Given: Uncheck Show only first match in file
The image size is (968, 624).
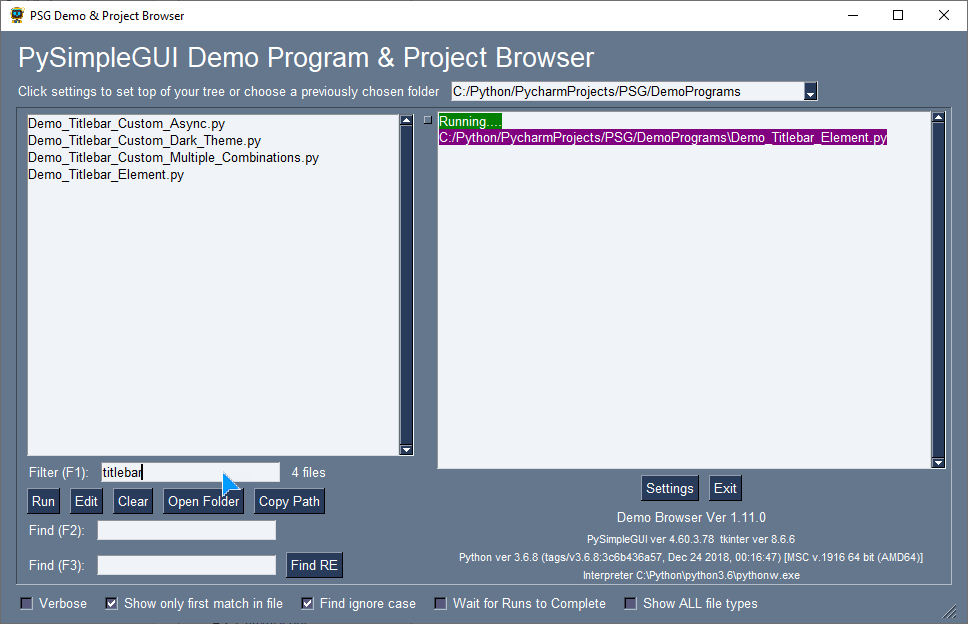Looking at the screenshot, I should [110, 603].
